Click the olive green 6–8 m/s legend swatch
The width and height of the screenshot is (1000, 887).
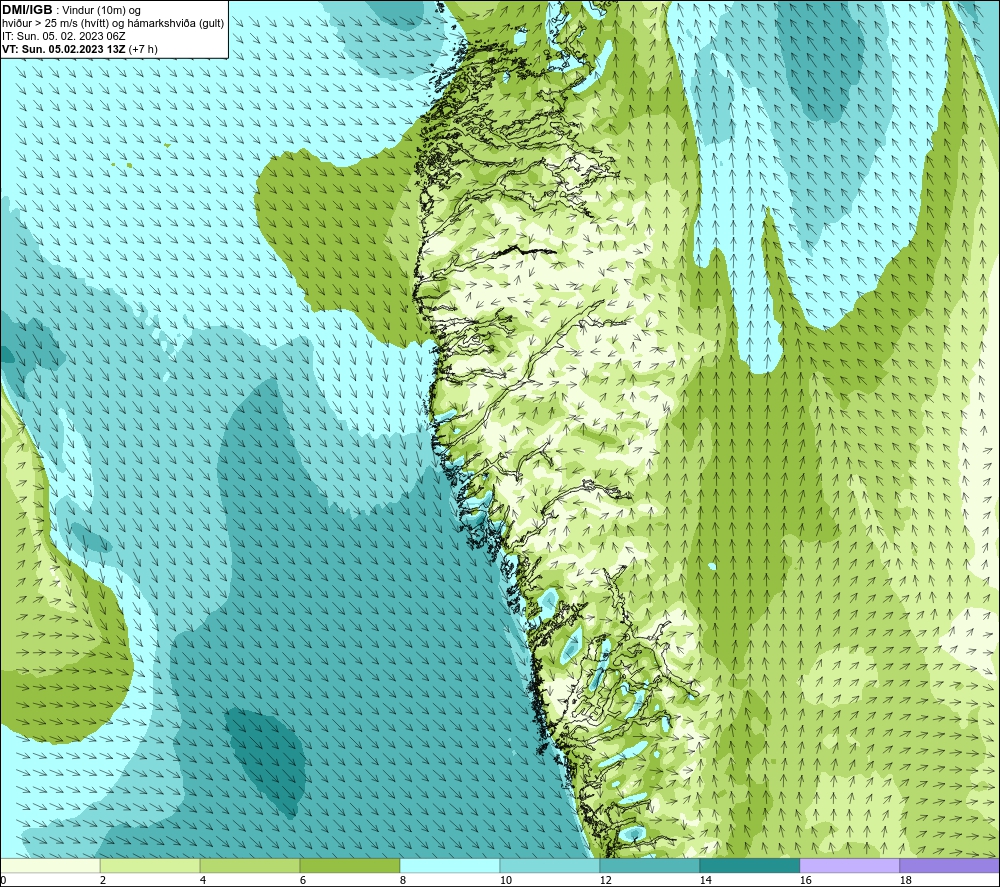coord(350,866)
